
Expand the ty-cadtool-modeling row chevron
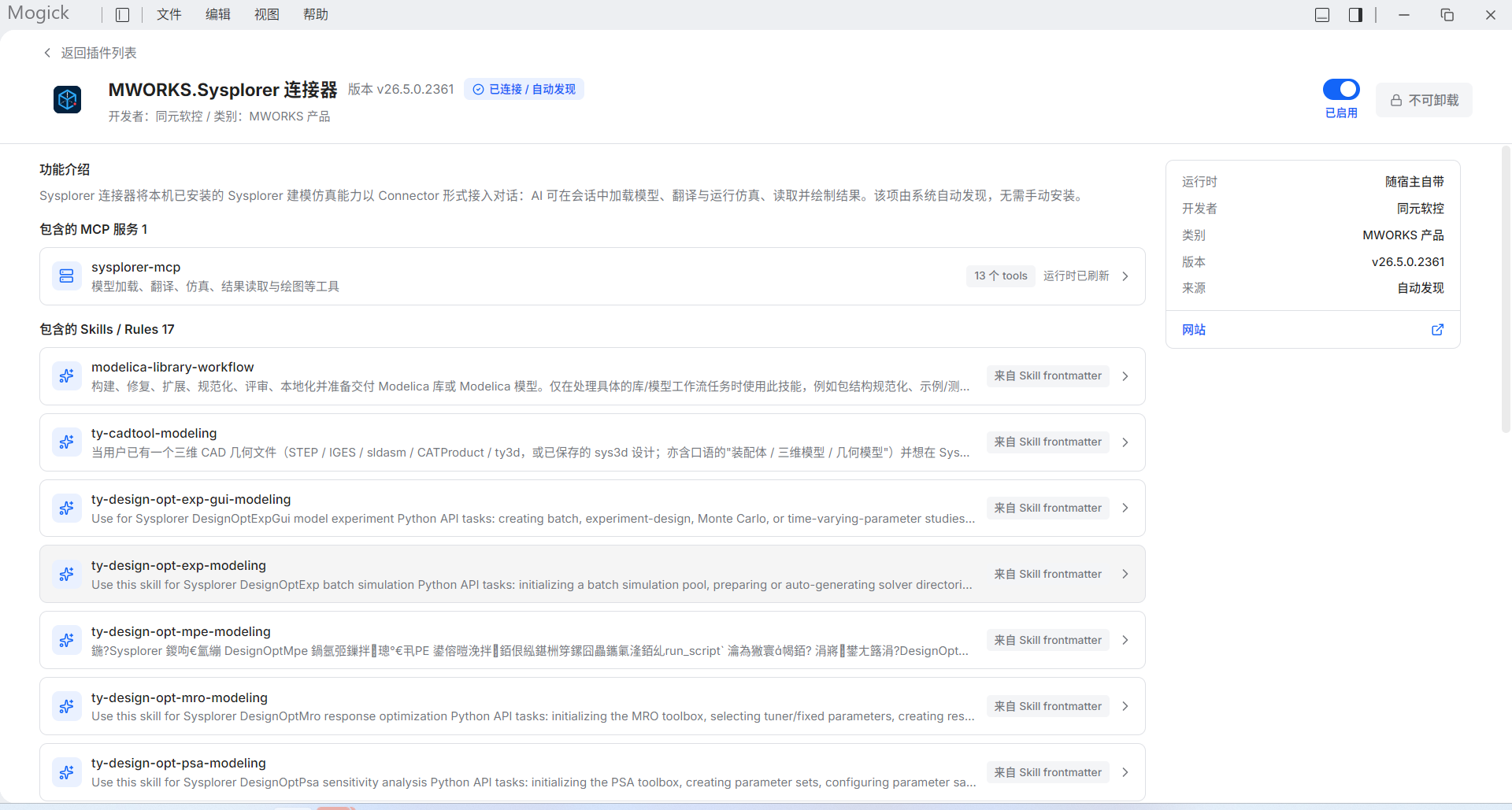[x=1125, y=442]
